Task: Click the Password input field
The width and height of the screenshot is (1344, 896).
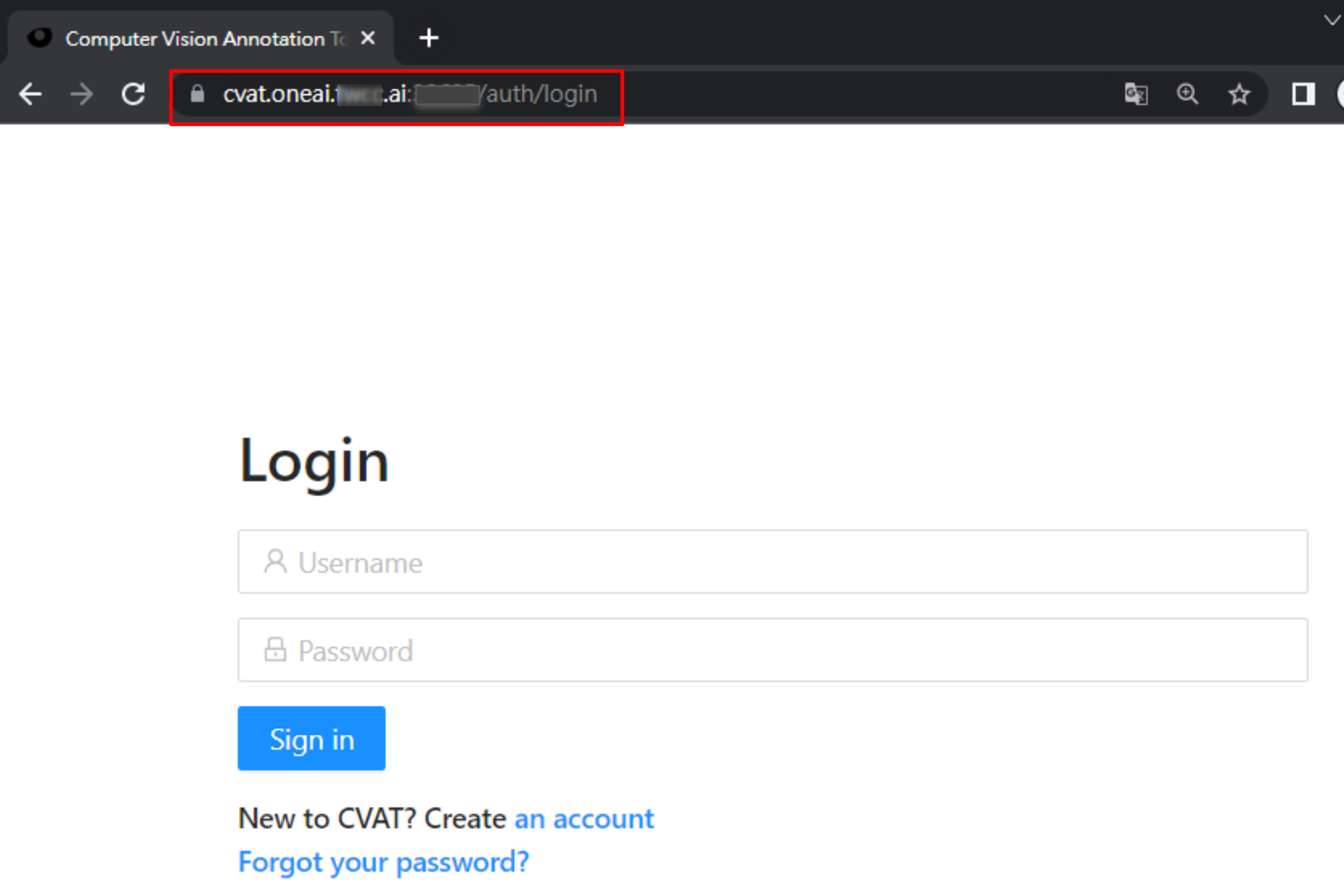Action: tap(772, 650)
